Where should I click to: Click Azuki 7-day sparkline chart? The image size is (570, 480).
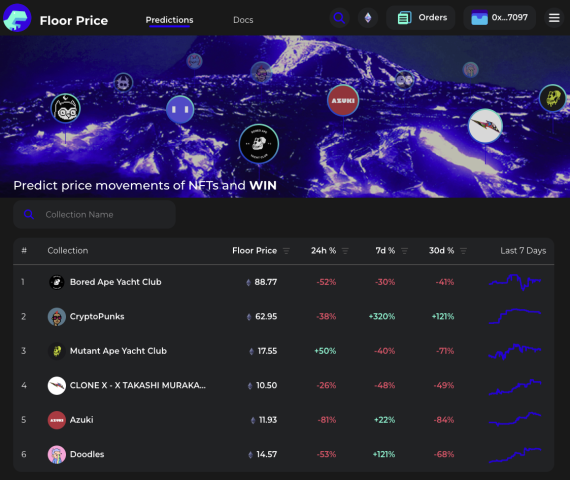(515, 419)
